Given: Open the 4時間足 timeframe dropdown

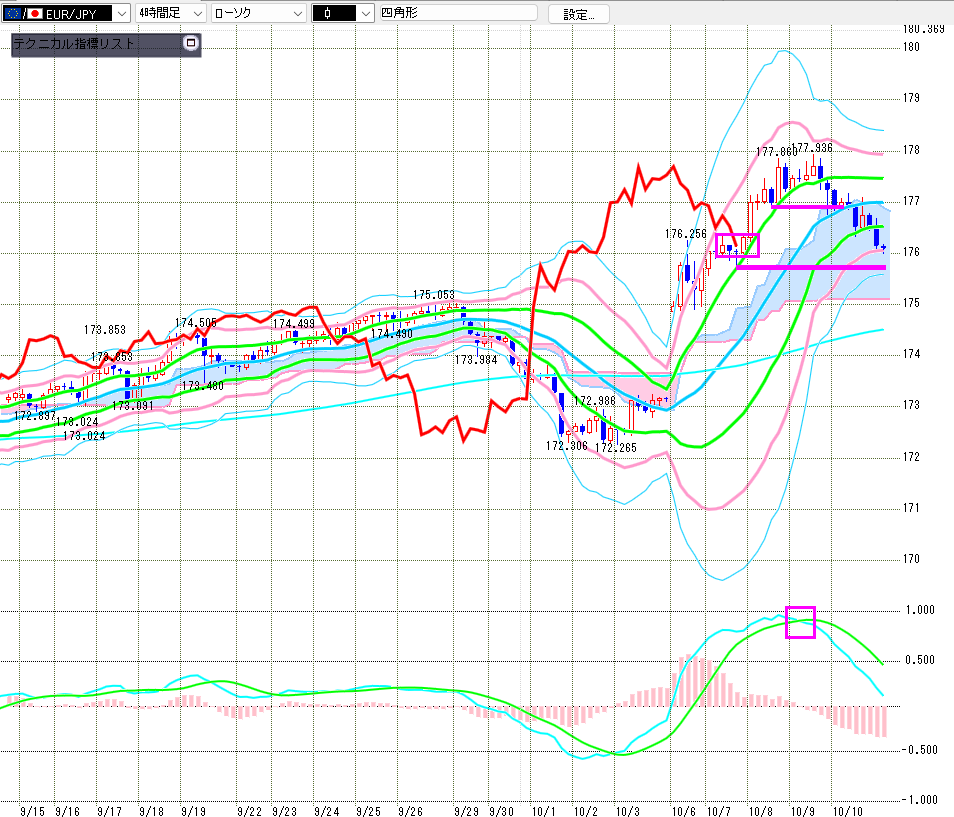Looking at the screenshot, I should 196,13.
